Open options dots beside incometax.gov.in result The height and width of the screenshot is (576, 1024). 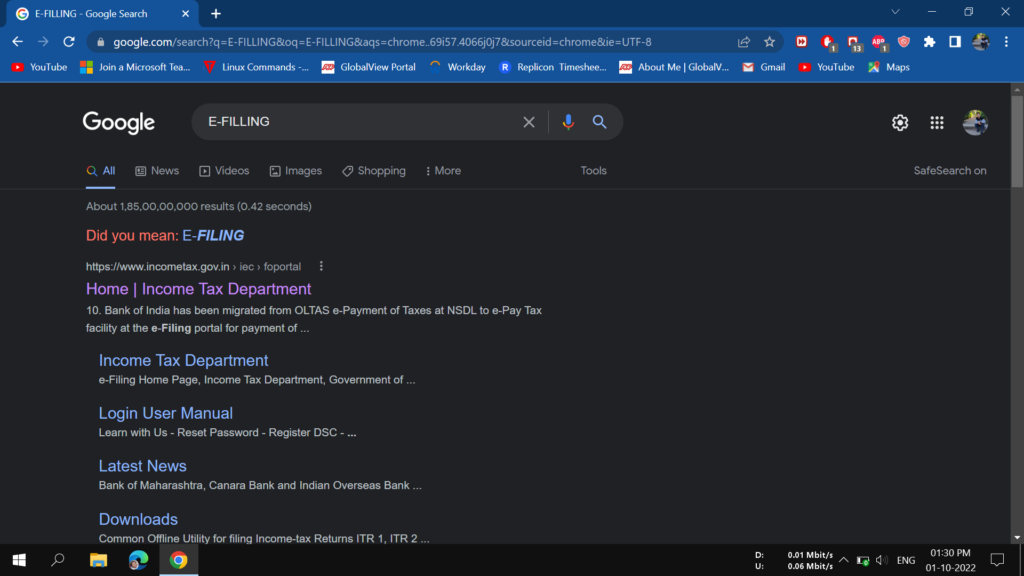coord(321,266)
